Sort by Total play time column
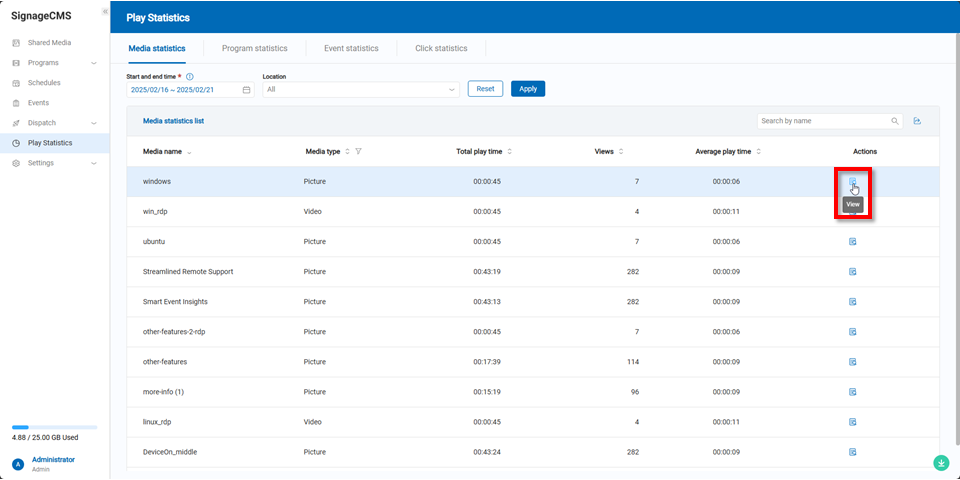 tap(510, 152)
